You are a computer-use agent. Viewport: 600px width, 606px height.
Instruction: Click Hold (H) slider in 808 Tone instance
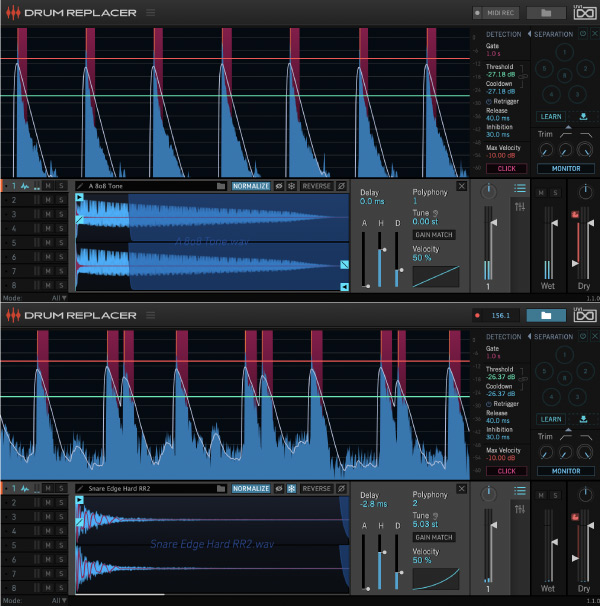(x=380, y=260)
